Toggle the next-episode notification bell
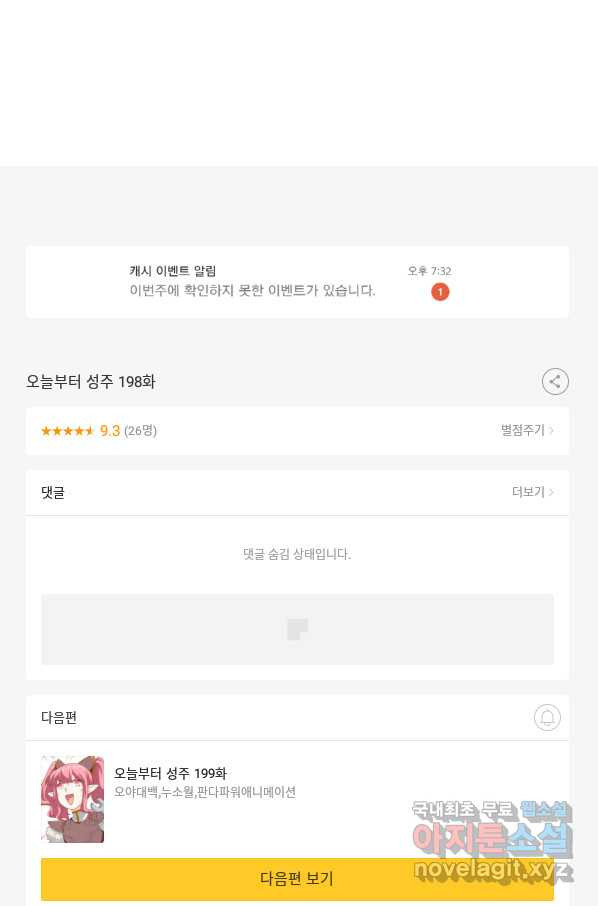 pyautogui.click(x=547, y=717)
